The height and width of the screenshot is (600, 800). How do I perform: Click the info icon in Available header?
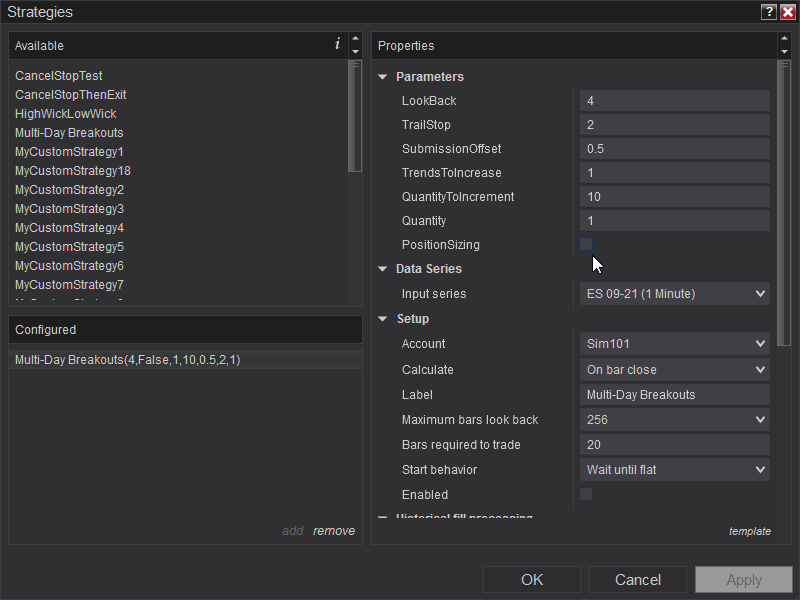[x=337, y=44]
